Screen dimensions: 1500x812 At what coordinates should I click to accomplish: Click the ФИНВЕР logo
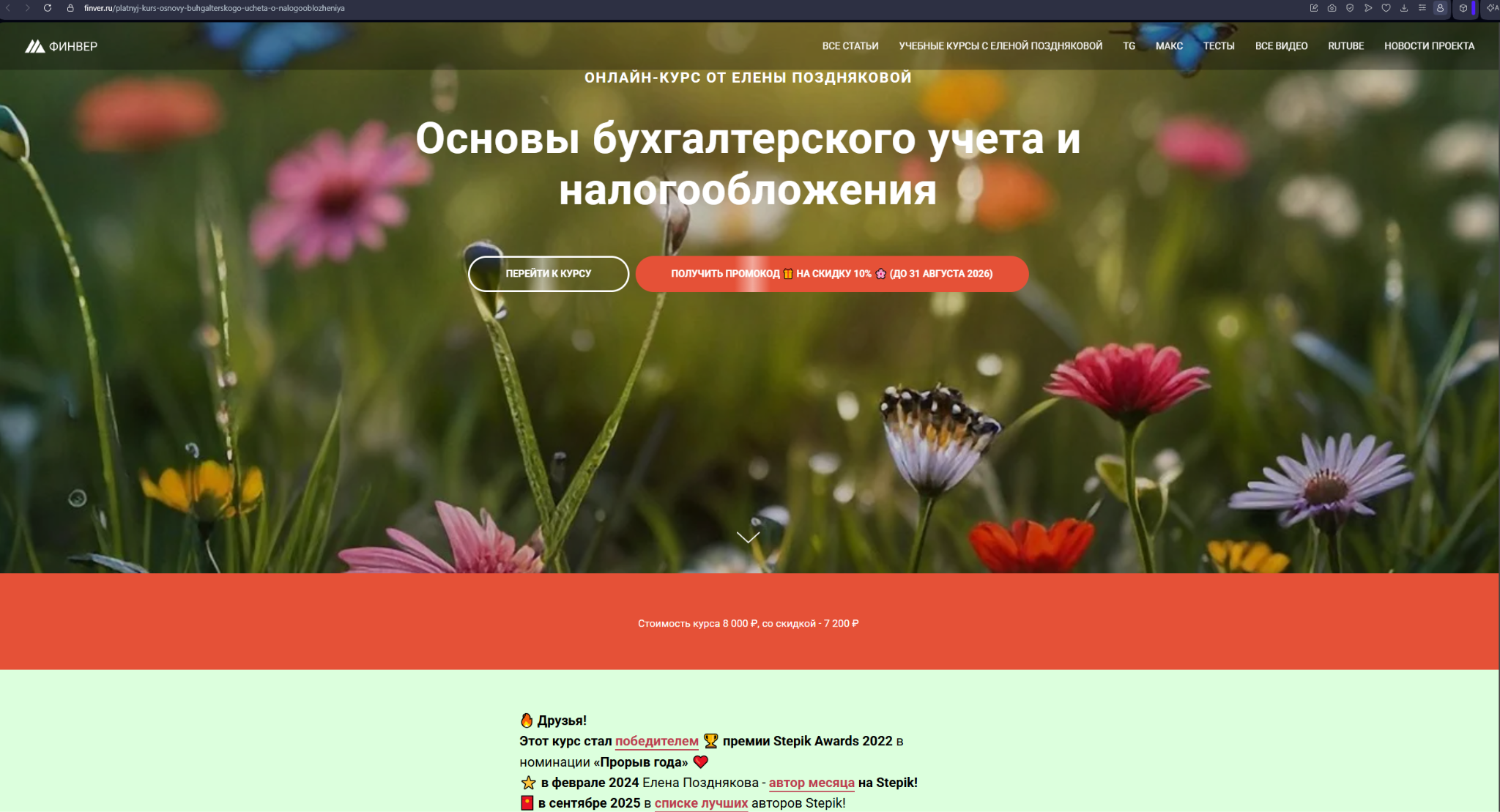62,46
